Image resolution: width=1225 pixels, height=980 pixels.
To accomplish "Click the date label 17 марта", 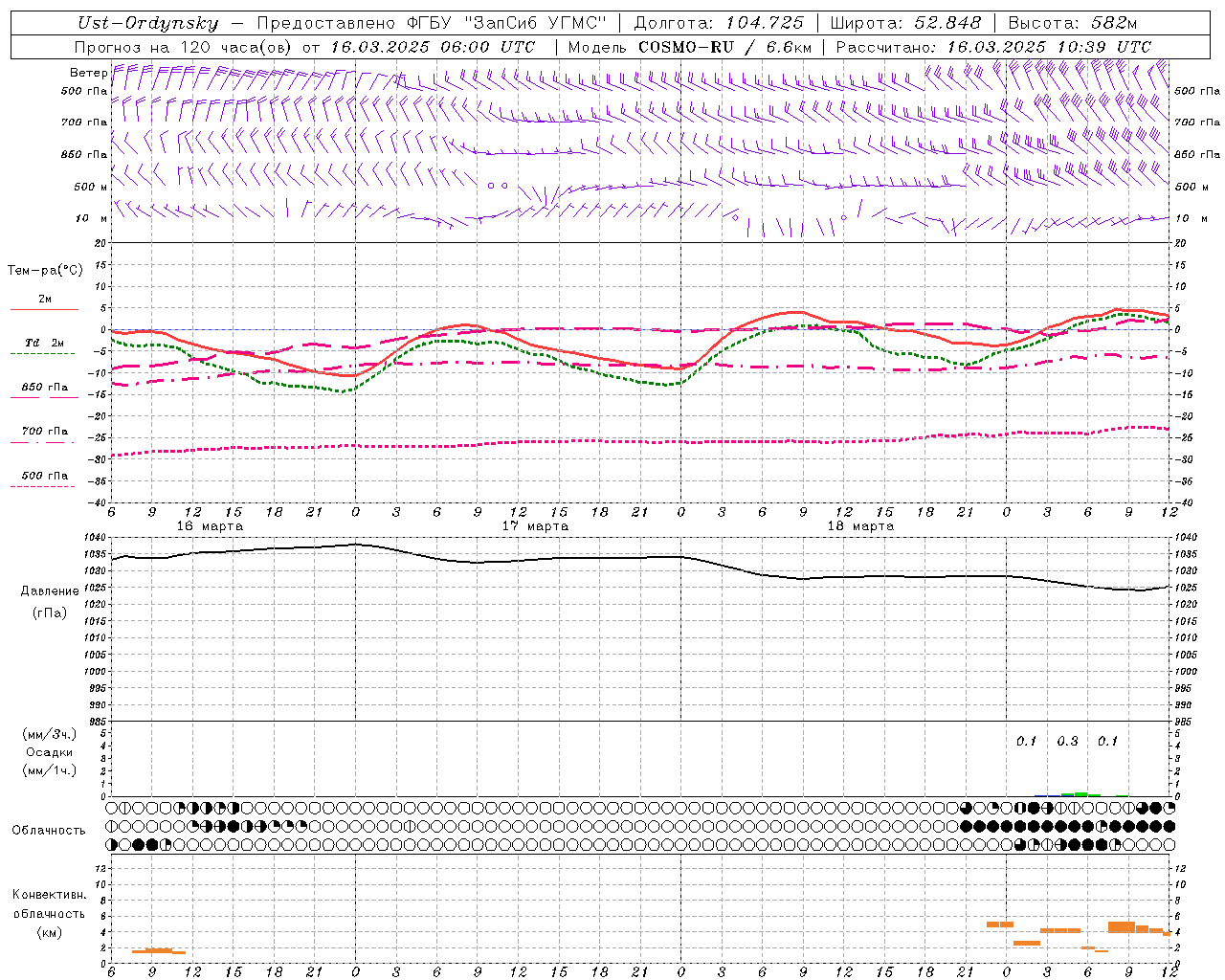I will [536, 526].
